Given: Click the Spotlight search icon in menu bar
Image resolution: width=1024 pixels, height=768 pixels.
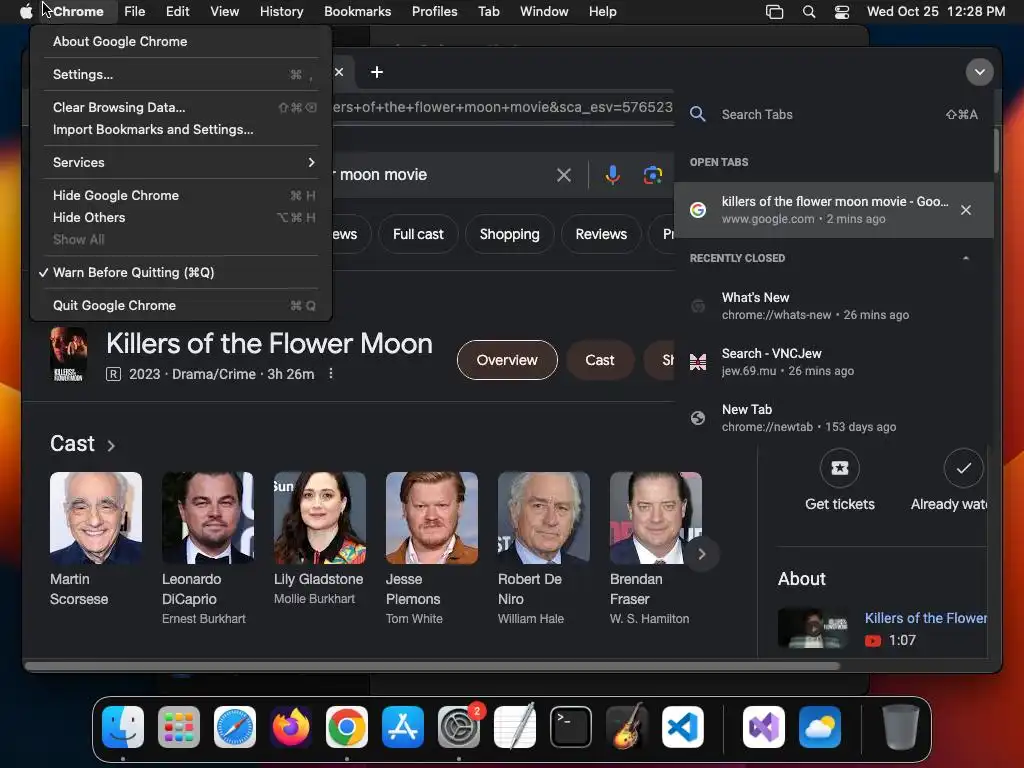Looking at the screenshot, I should pyautogui.click(x=808, y=12).
